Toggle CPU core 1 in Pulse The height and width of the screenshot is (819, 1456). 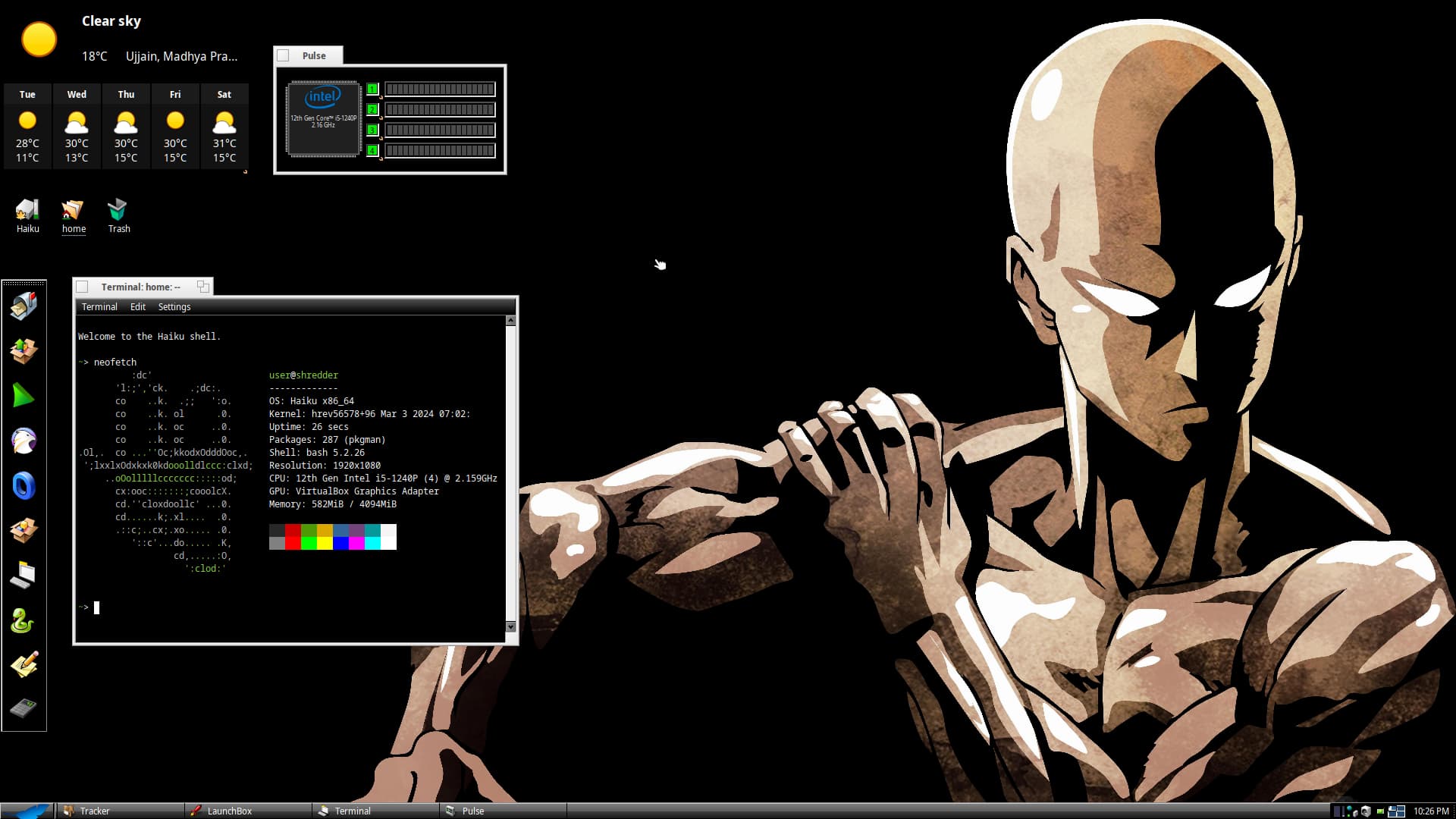coord(372,89)
